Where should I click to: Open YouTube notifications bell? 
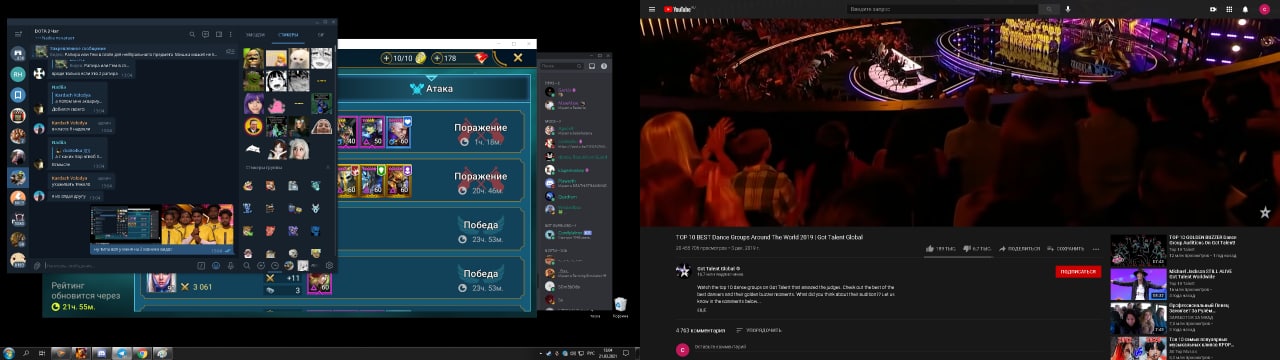[x=1245, y=9]
